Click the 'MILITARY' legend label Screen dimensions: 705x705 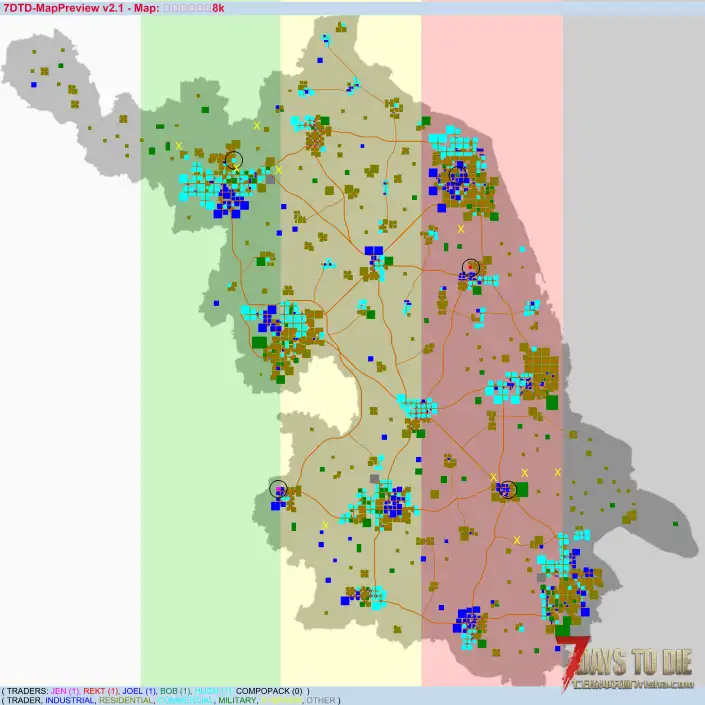(x=237, y=700)
